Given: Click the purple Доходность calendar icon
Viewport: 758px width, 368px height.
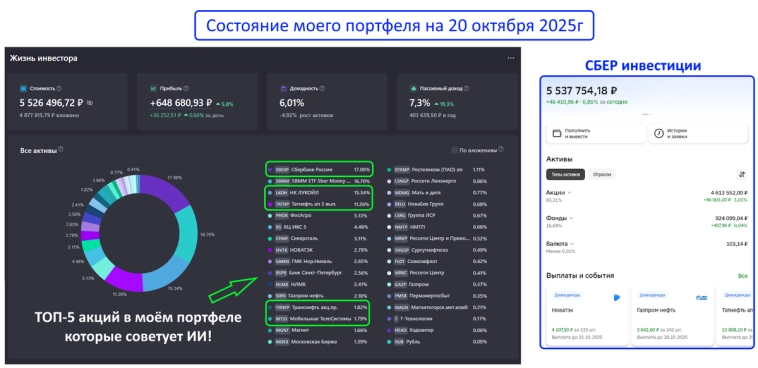Looking at the screenshot, I should point(283,88).
